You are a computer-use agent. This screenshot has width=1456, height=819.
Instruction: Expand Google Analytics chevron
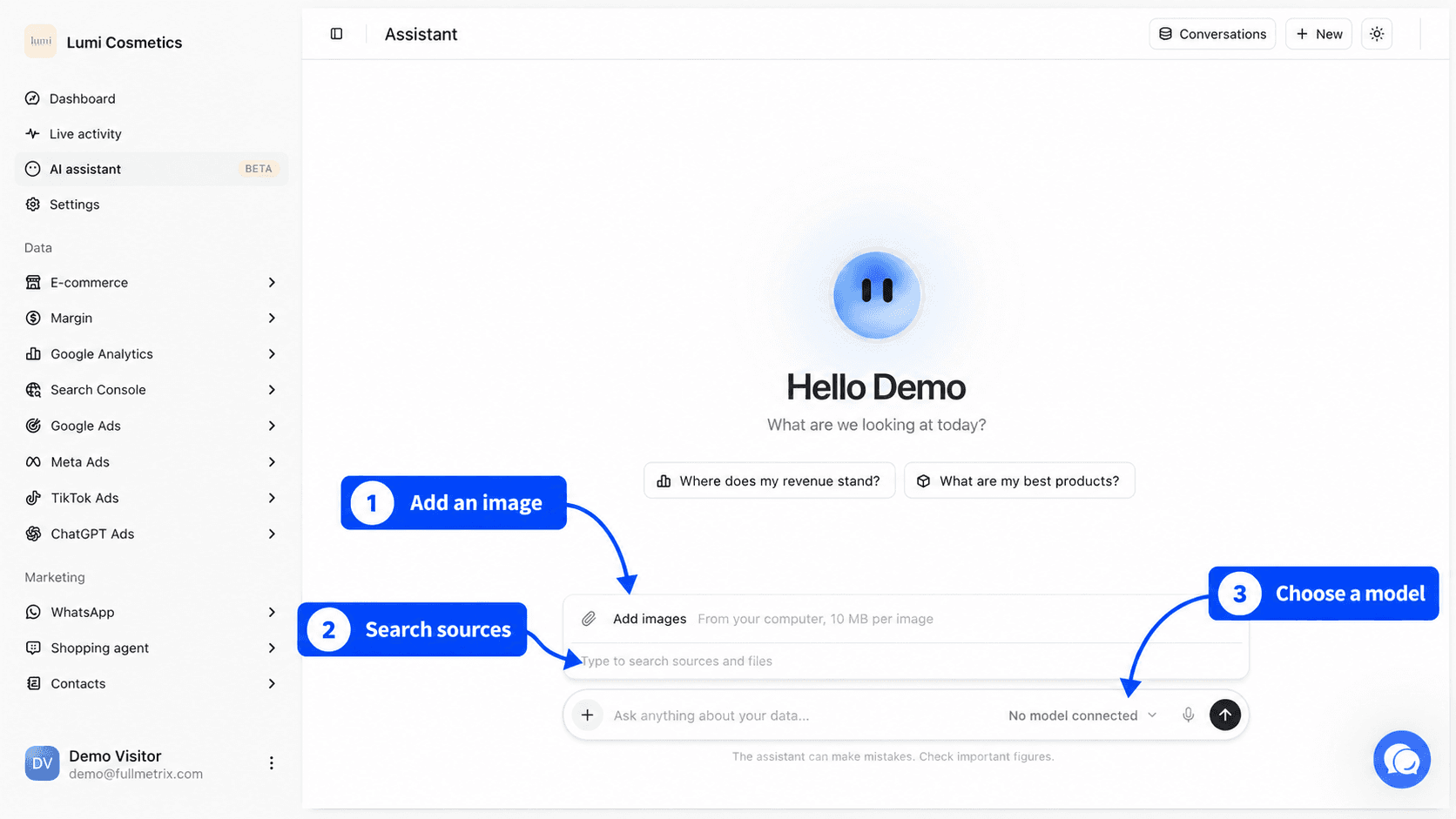click(272, 354)
